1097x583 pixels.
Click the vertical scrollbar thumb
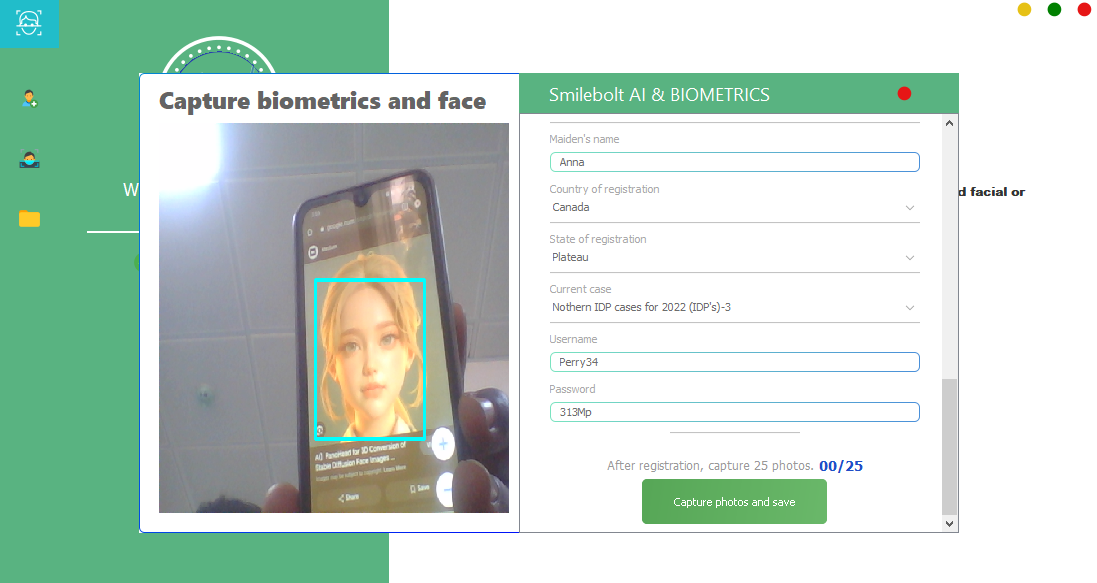coord(949,447)
